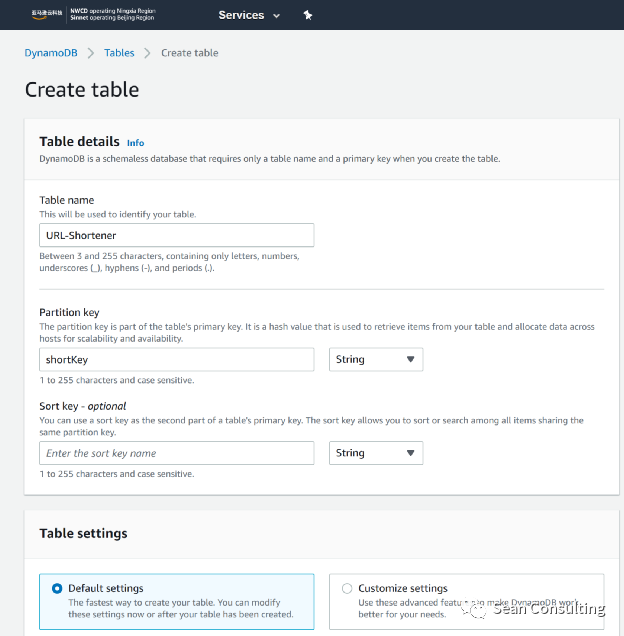Click the Create table page heading
Image resolution: width=624 pixels, height=636 pixels.
[x=82, y=89]
